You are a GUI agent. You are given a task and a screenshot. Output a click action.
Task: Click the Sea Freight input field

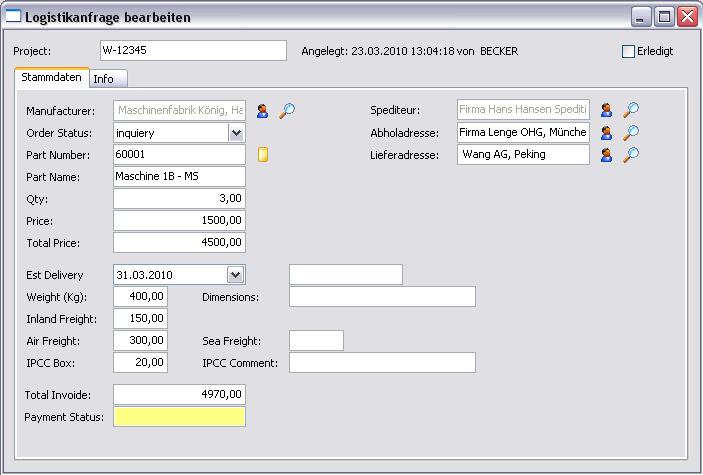(316, 341)
